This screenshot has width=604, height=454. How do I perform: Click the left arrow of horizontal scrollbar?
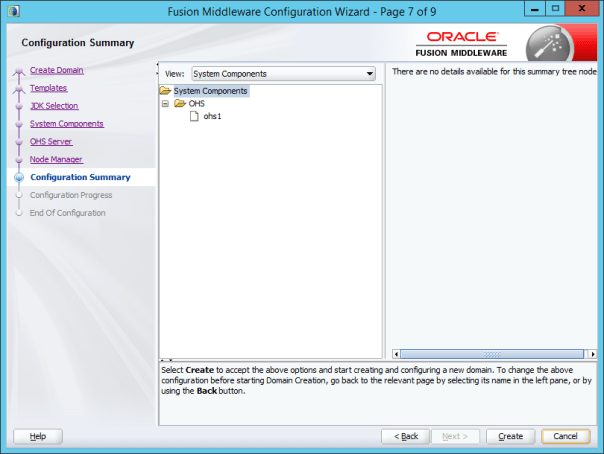[x=397, y=353]
